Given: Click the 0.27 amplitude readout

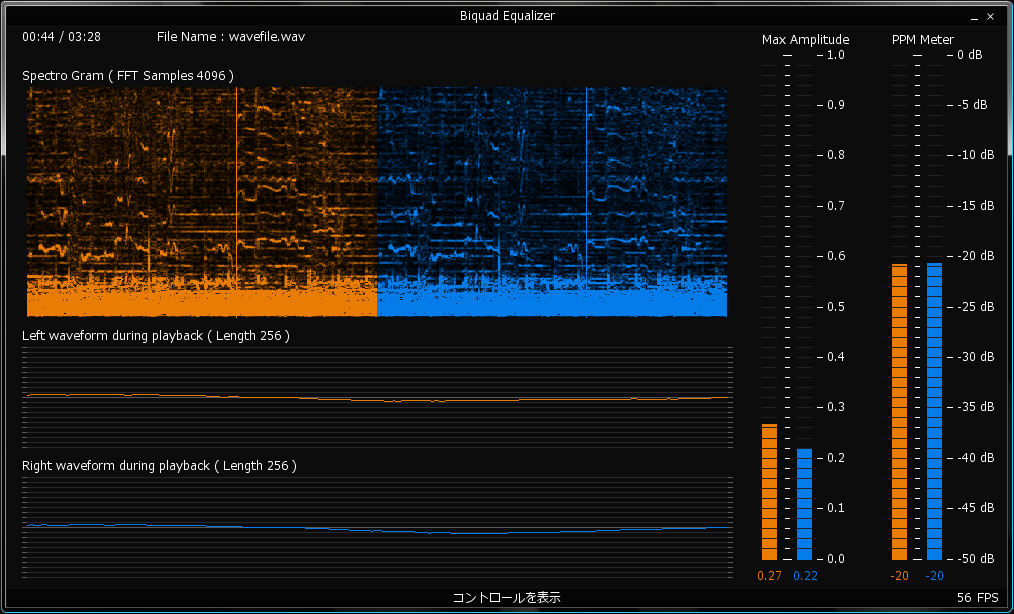Looking at the screenshot, I should pyautogui.click(x=769, y=576).
